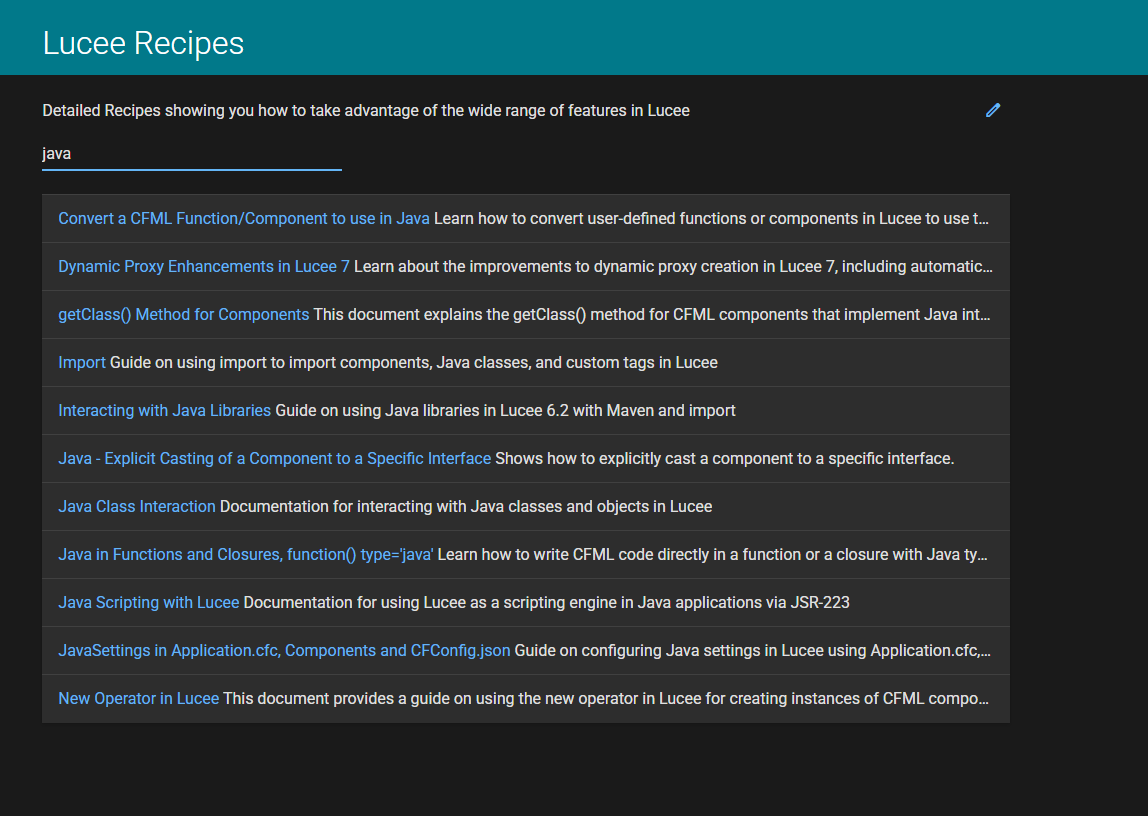Click the Lucee Recipes page title
The width and height of the screenshot is (1148, 816).
point(143,43)
